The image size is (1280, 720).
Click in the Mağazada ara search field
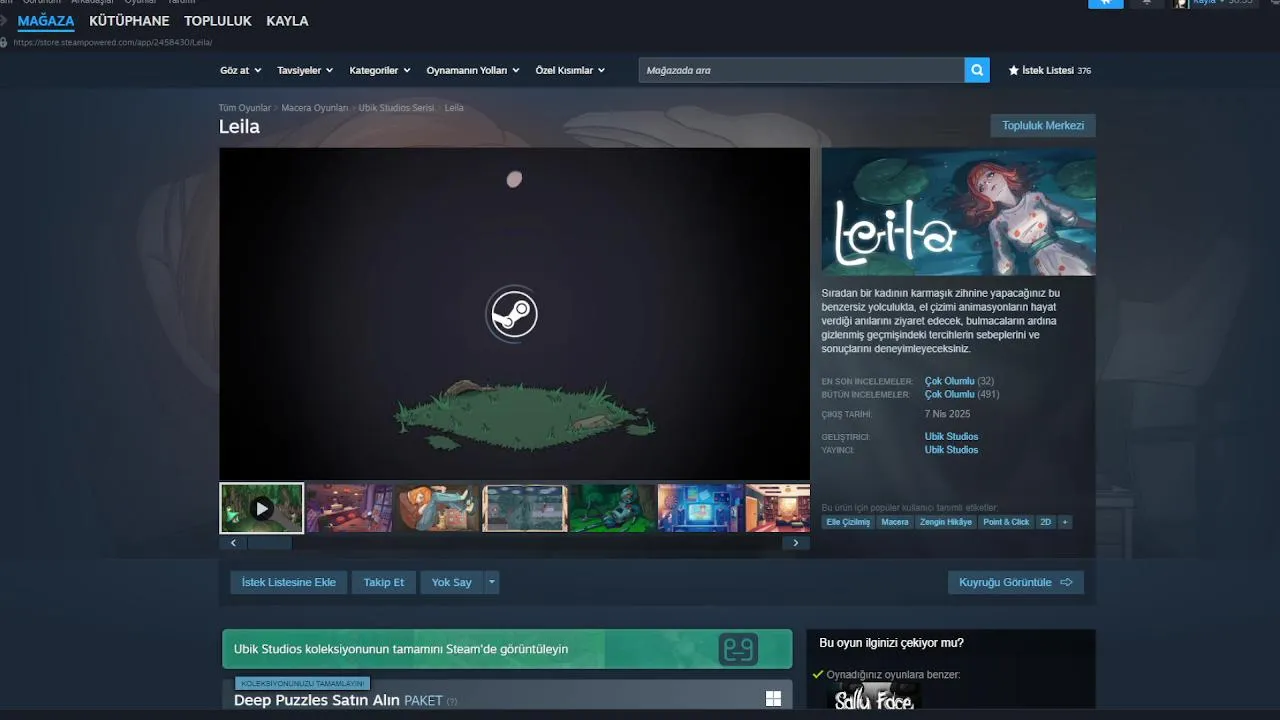801,70
